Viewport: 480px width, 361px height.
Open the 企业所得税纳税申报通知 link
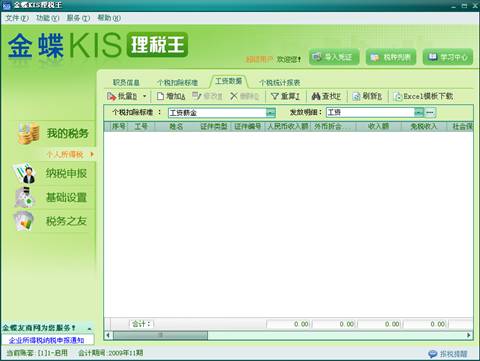[x=46, y=340]
